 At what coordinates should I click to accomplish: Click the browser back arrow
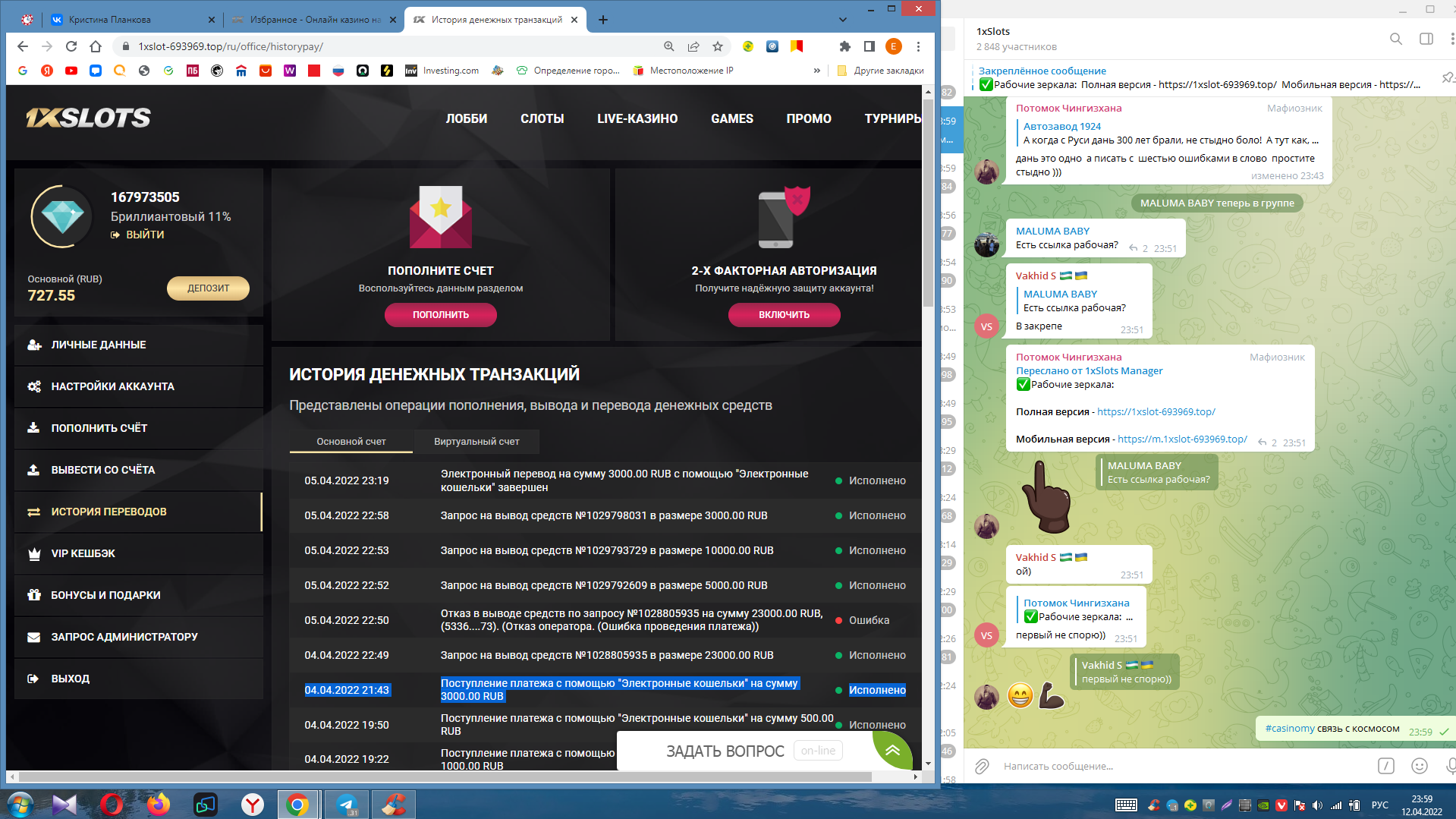[x=23, y=46]
